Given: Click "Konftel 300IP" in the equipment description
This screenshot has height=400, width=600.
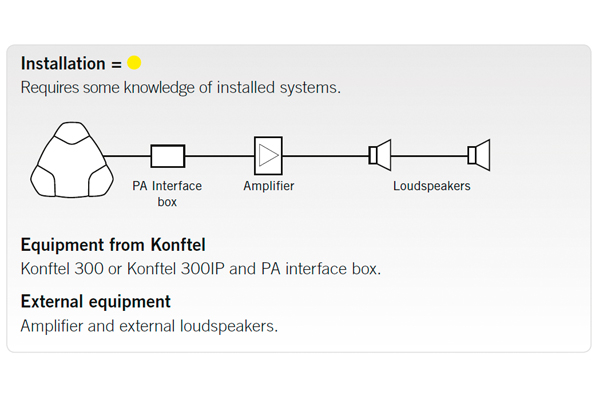Looking at the screenshot, I should click(170, 268).
